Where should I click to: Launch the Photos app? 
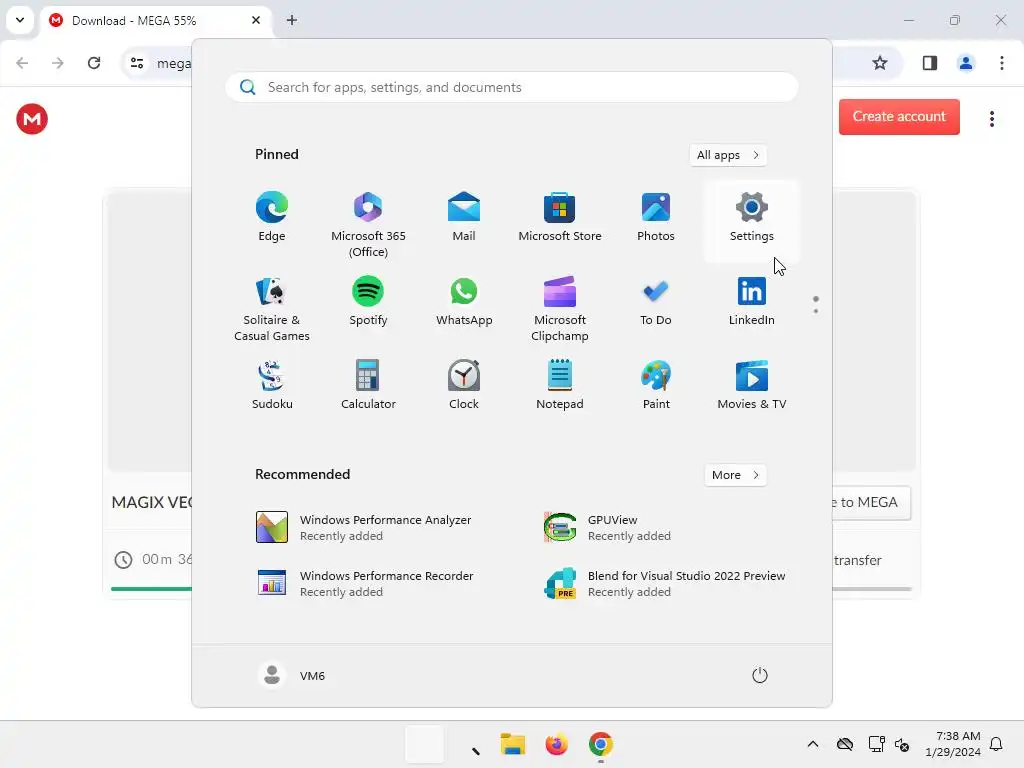(656, 217)
